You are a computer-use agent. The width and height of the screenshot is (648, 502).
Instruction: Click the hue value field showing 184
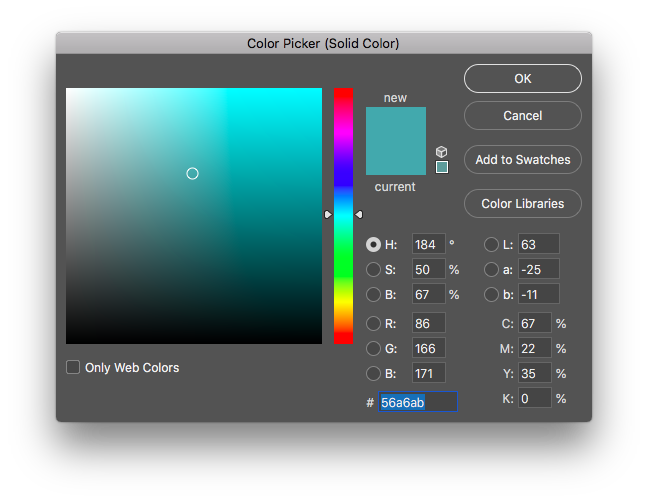tap(429, 244)
